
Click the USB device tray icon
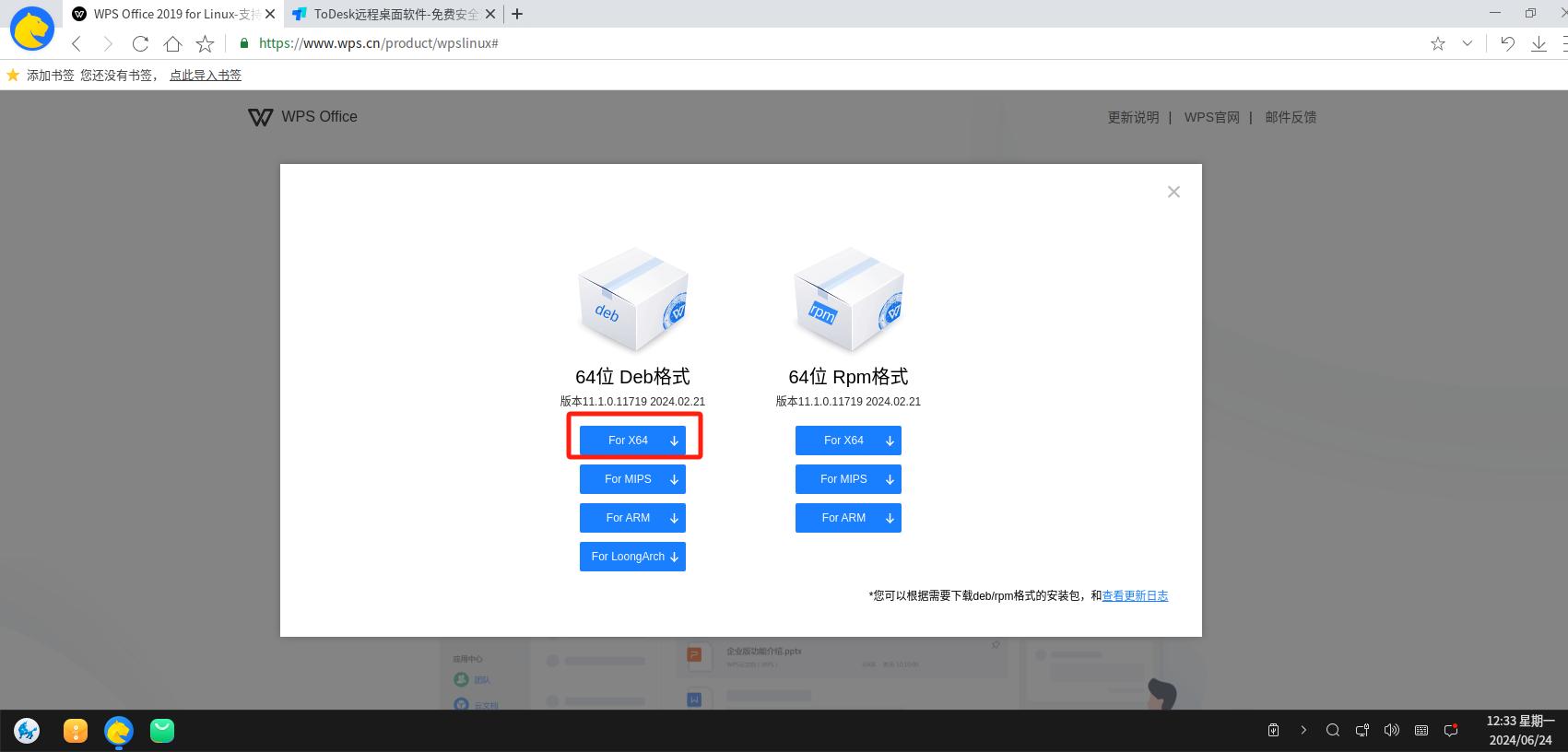(1273, 730)
